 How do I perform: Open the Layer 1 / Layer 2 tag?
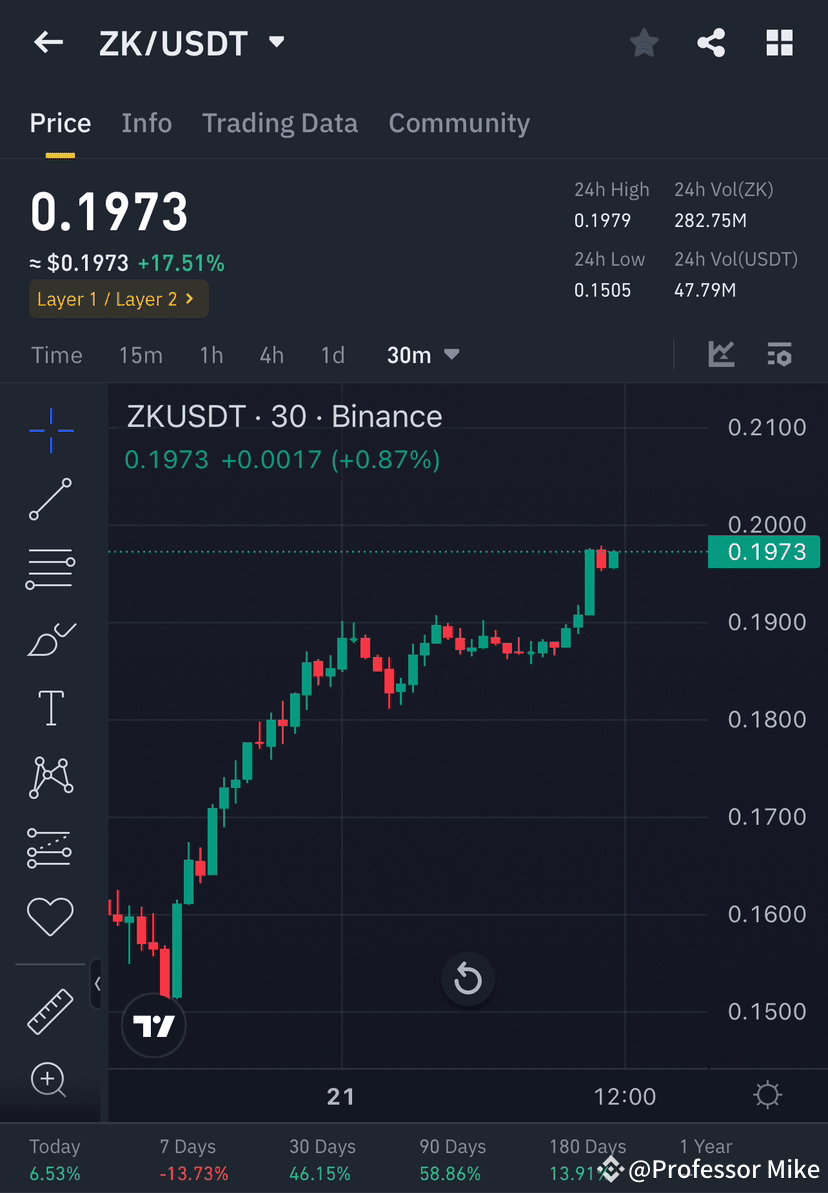118,298
